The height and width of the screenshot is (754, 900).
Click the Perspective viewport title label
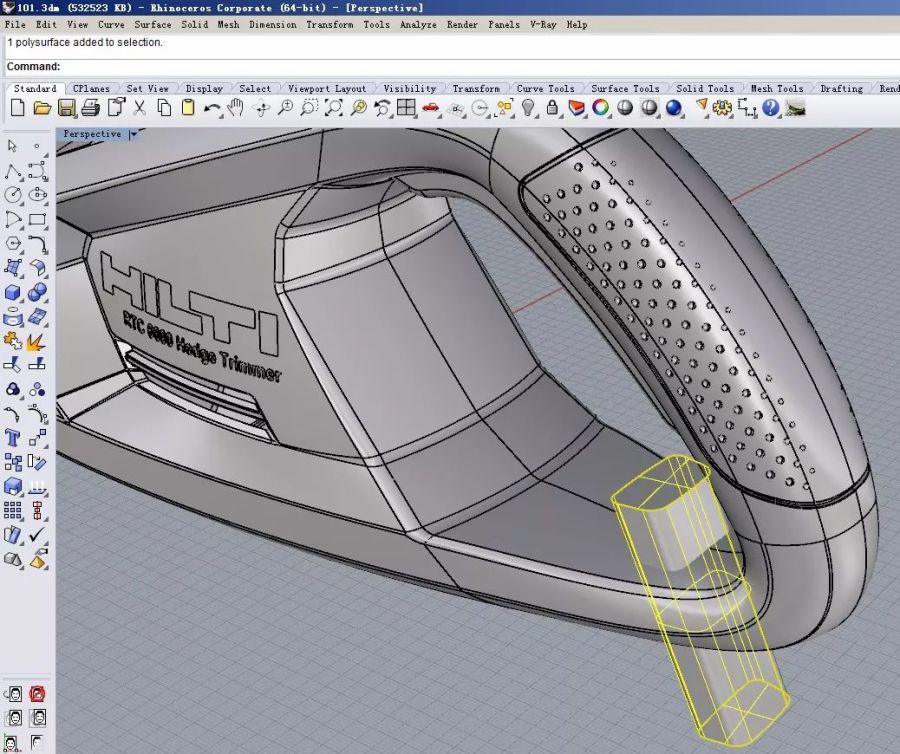click(92, 134)
